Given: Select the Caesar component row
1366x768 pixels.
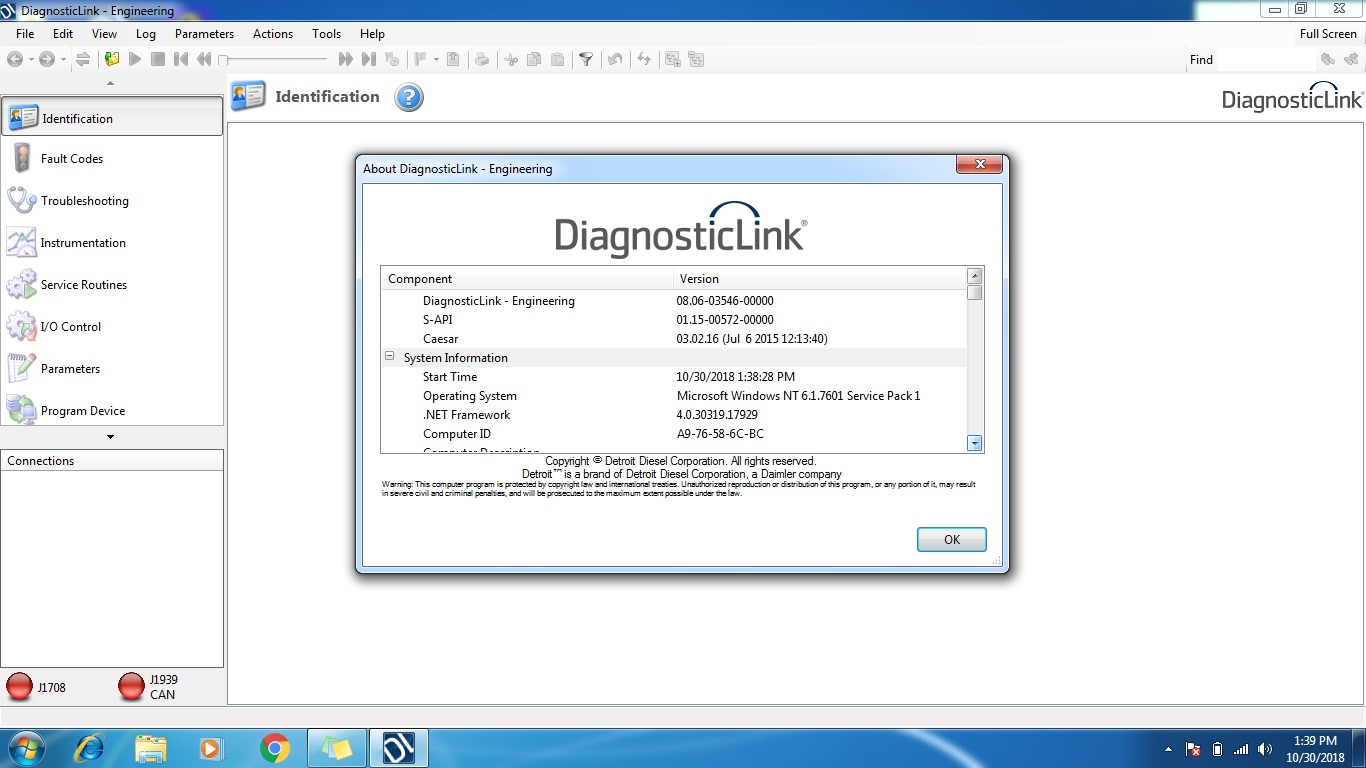Looking at the screenshot, I should (x=674, y=339).
